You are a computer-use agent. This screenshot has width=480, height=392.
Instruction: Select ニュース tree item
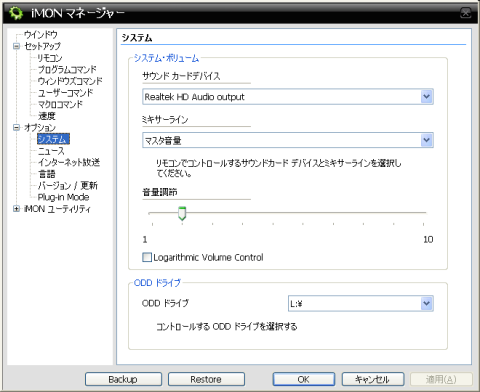coord(51,151)
